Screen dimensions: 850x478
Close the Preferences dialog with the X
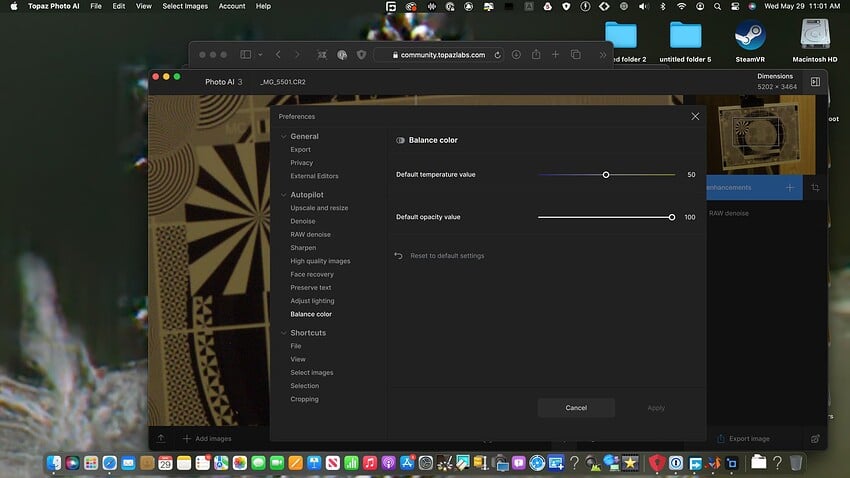695,117
